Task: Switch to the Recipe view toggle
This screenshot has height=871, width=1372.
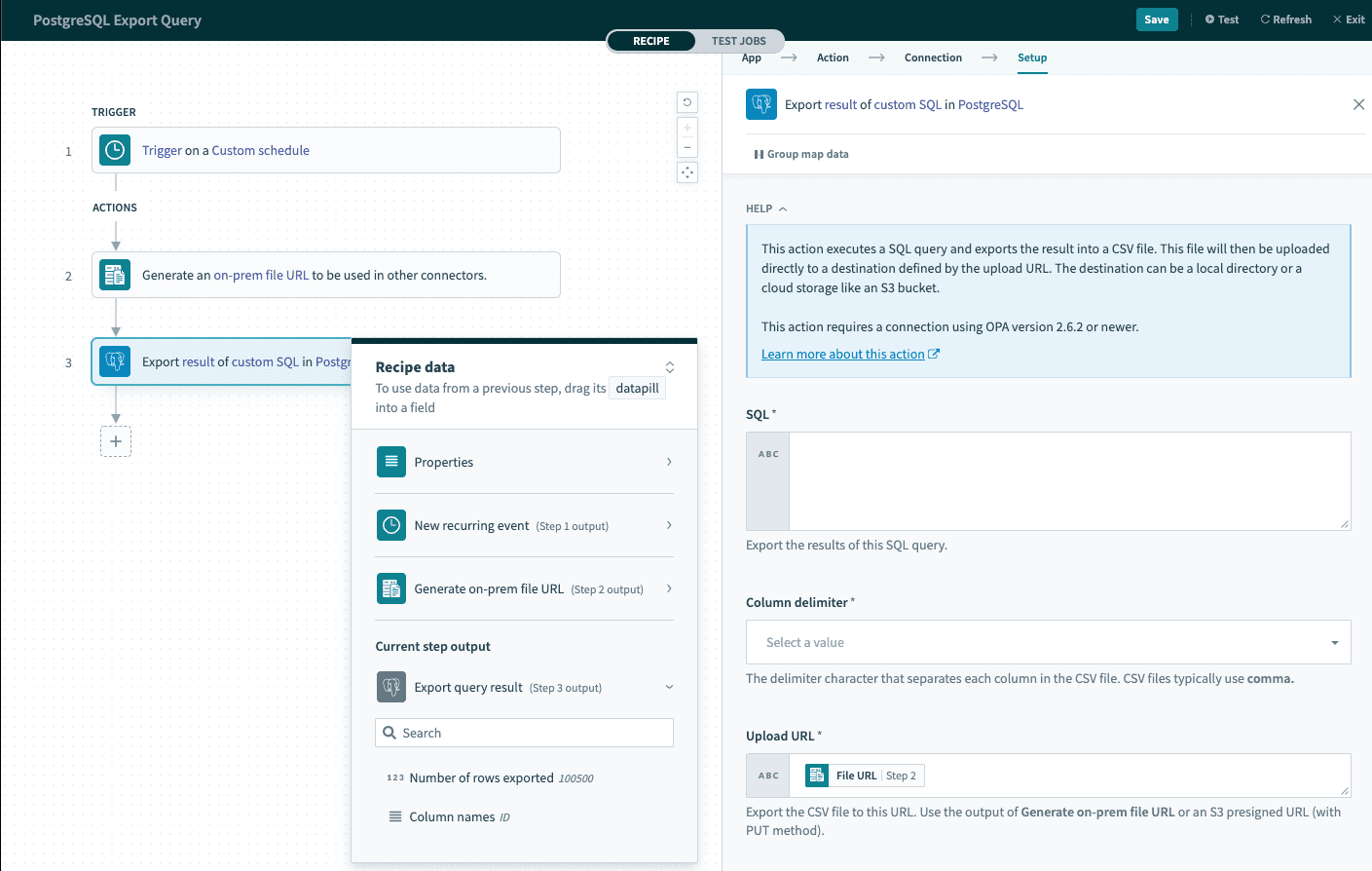Action: (x=651, y=41)
